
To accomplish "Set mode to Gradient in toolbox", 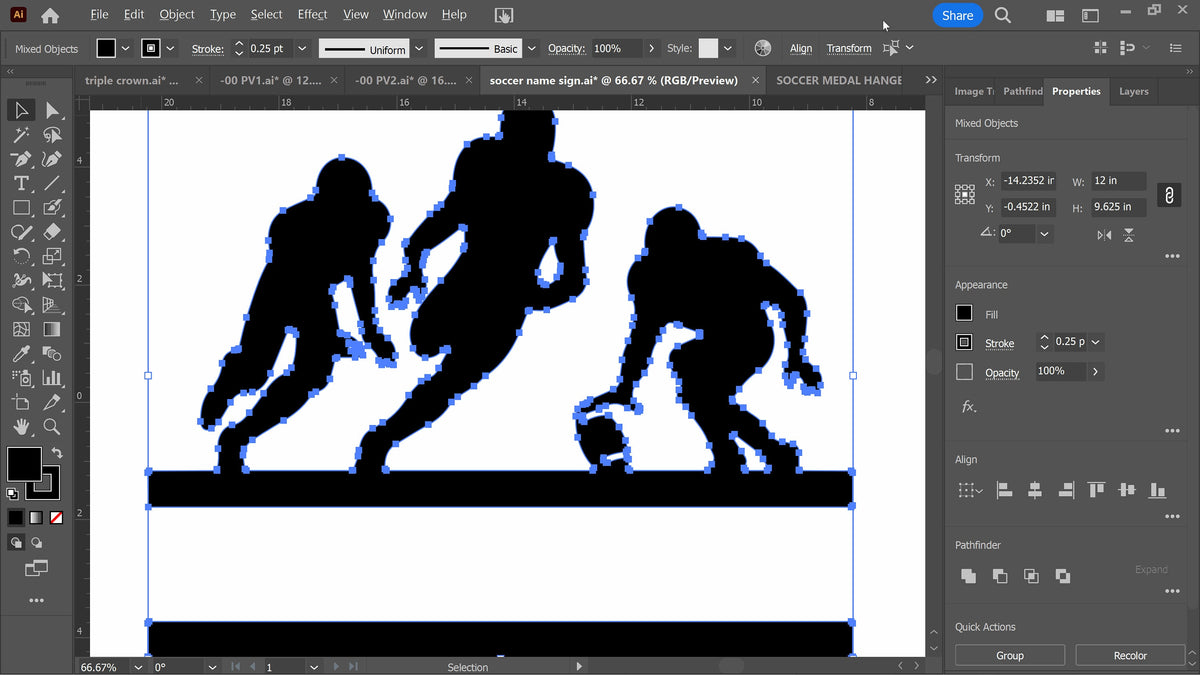I will pyautogui.click(x=36, y=518).
